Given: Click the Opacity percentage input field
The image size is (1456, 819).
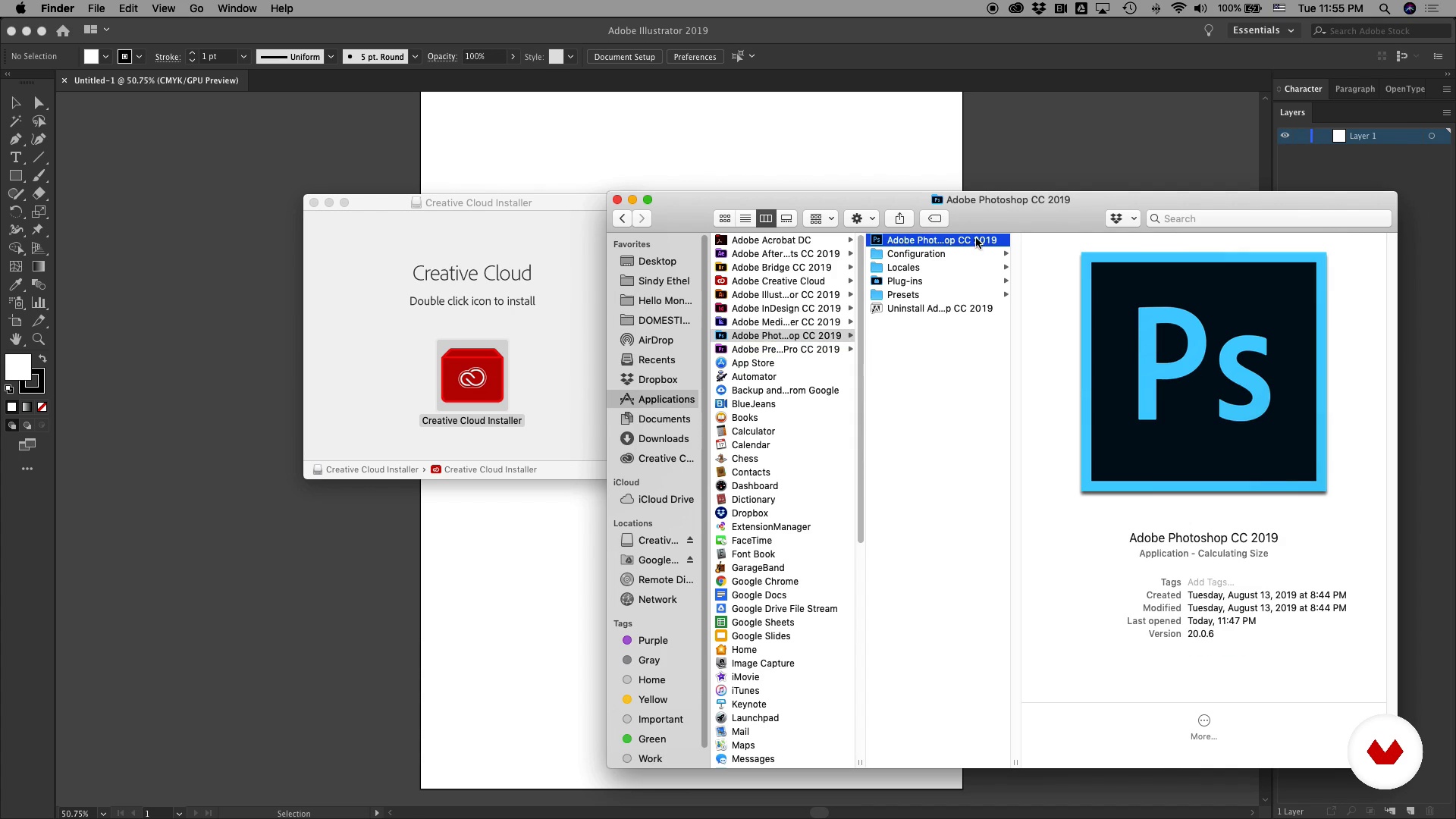Looking at the screenshot, I should (481, 56).
